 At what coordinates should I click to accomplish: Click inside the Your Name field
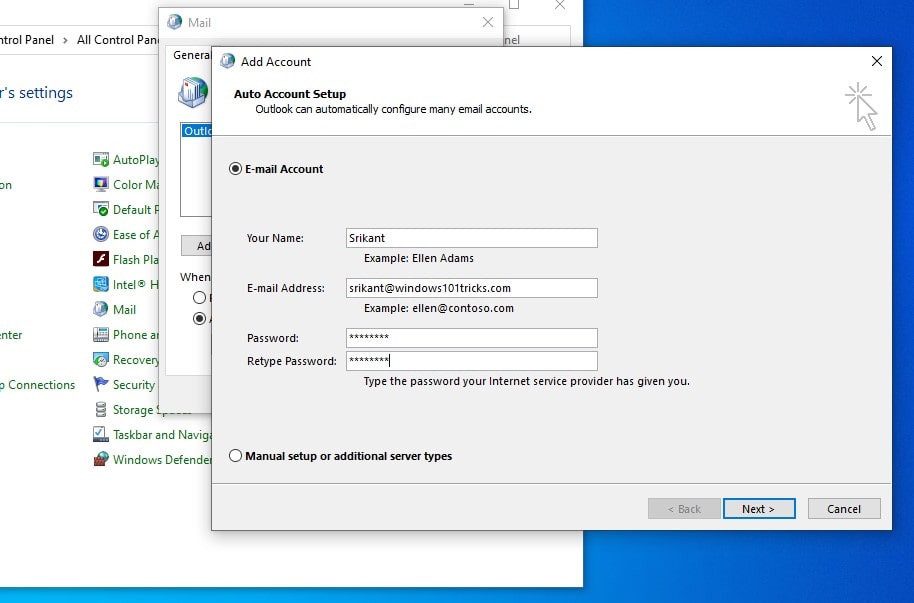click(x=470, y=237)
